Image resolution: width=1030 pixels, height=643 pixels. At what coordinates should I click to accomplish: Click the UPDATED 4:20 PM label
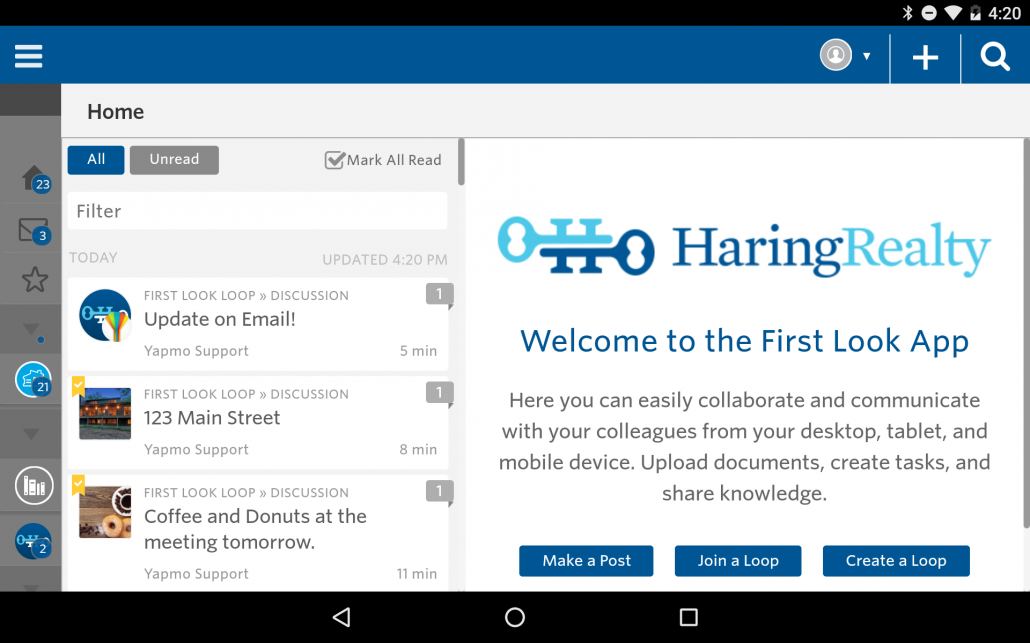coord(385,260)
